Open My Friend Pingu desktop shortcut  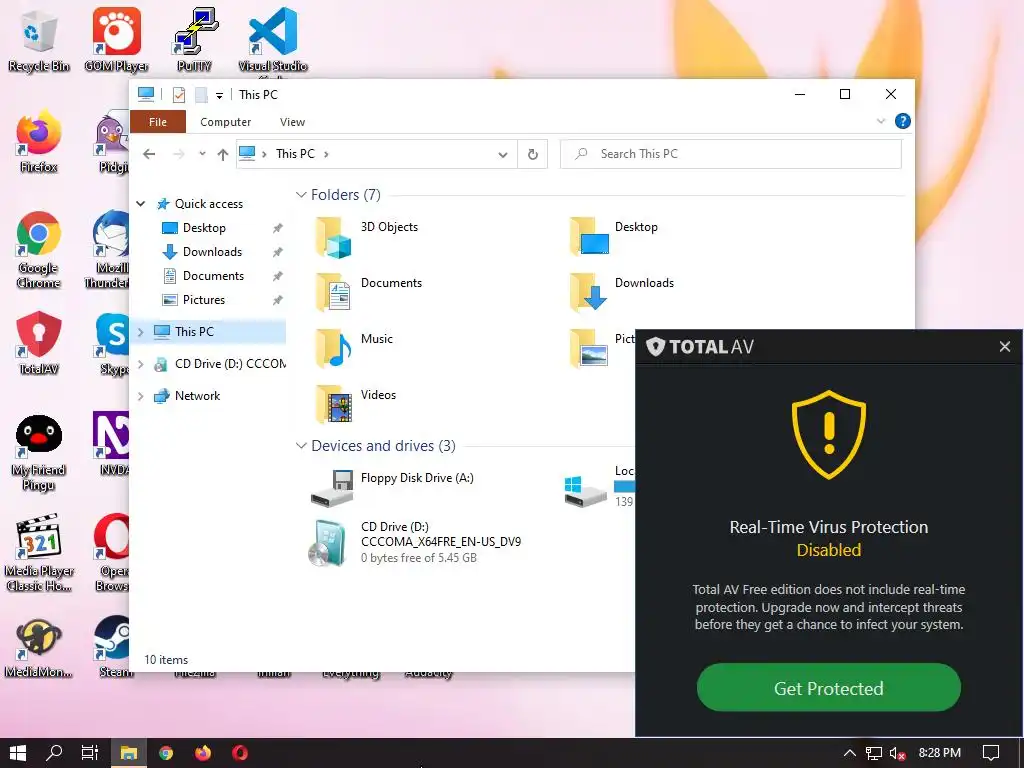39,453
